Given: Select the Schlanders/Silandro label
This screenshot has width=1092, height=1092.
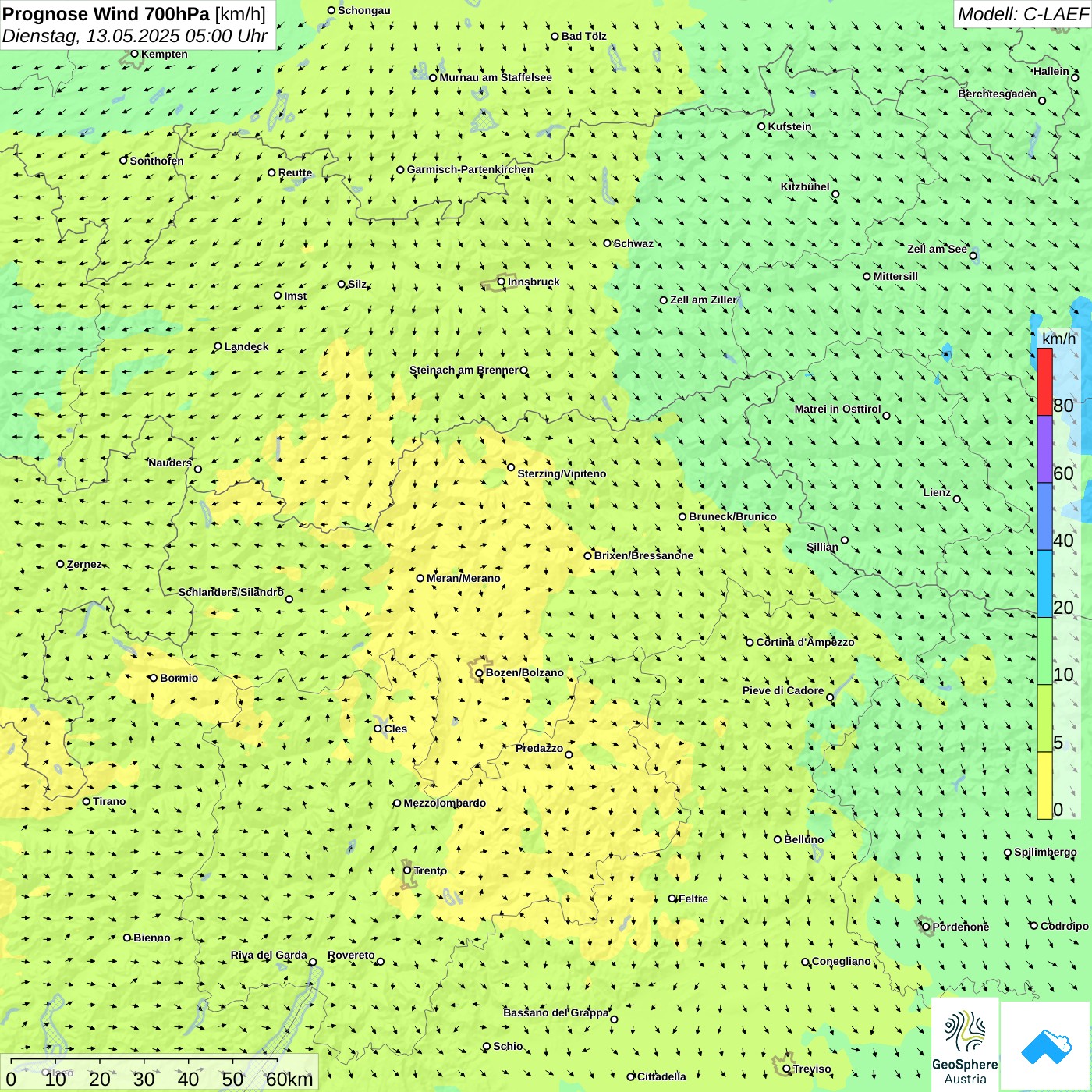Looking at the screenshot, I should pos(231,592).
